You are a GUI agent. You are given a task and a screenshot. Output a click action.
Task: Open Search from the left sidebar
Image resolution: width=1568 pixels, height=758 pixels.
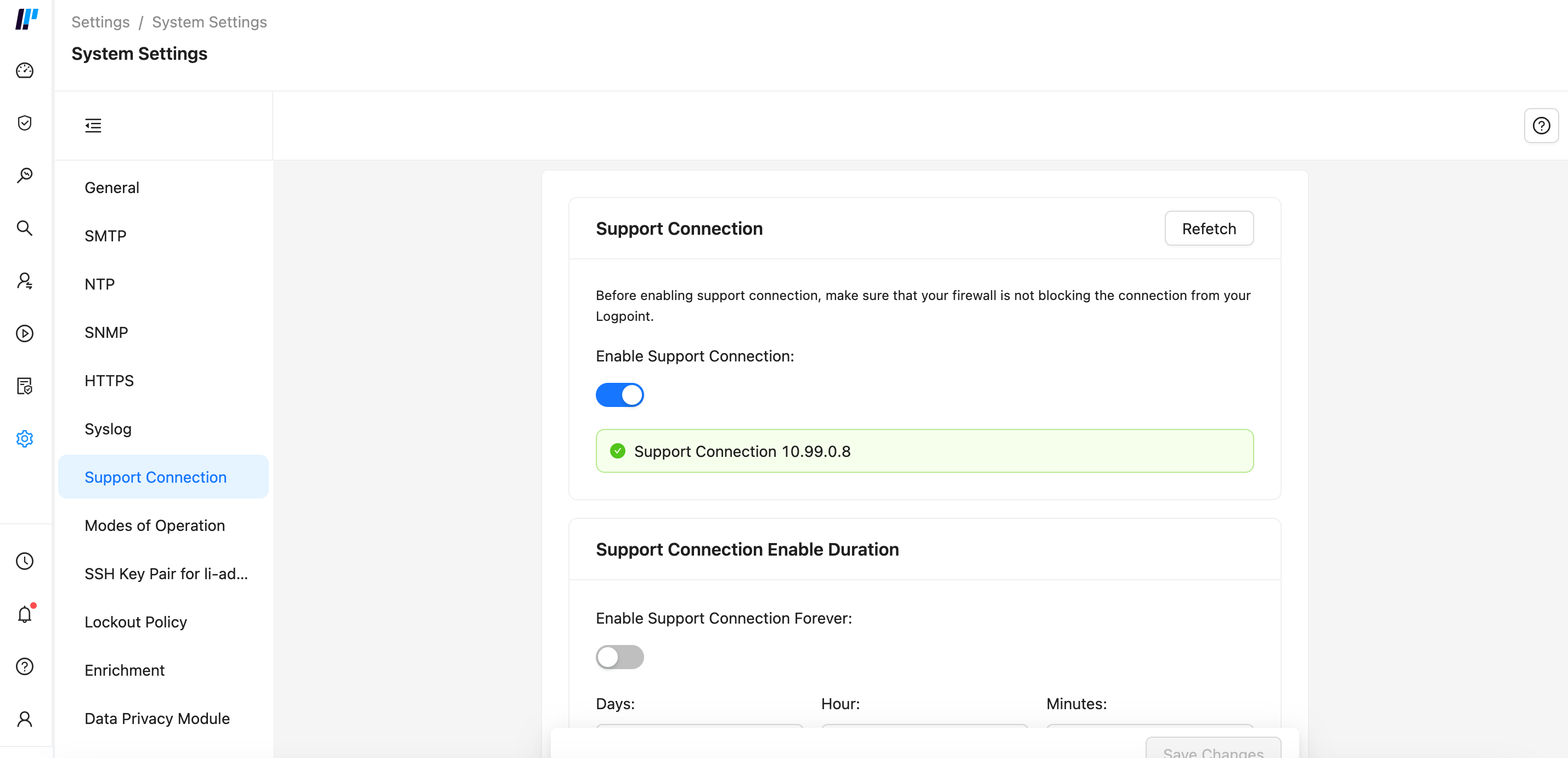pyautogui.click(x=24, y=228)
